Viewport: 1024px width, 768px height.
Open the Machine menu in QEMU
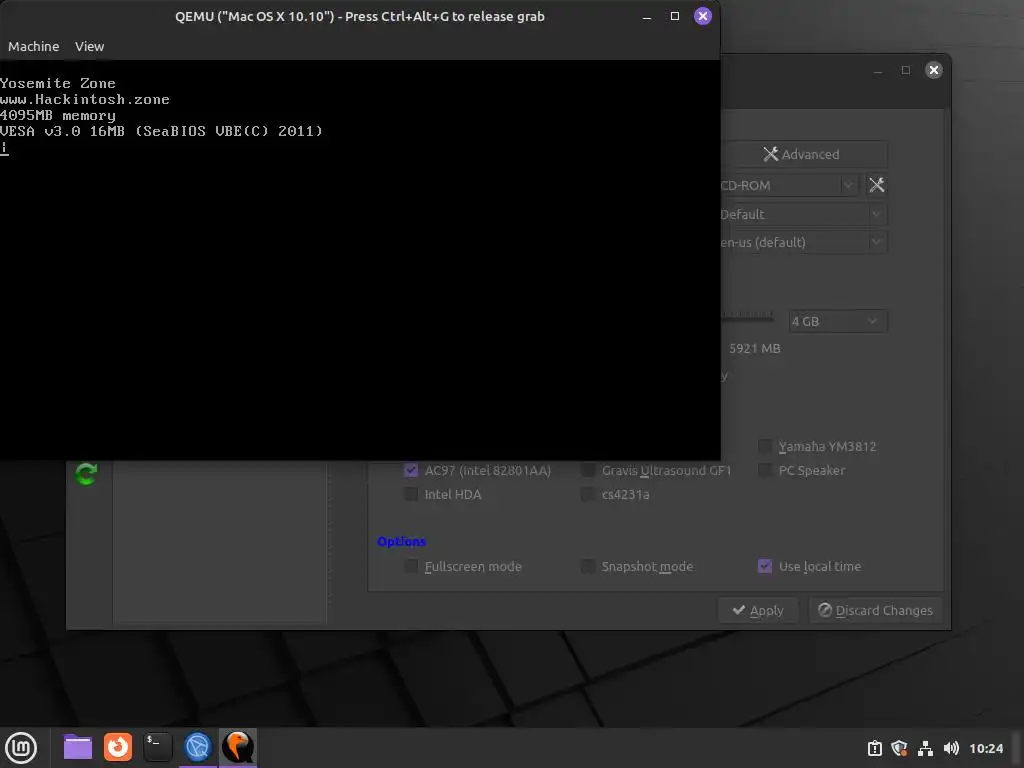pos(33,46)
